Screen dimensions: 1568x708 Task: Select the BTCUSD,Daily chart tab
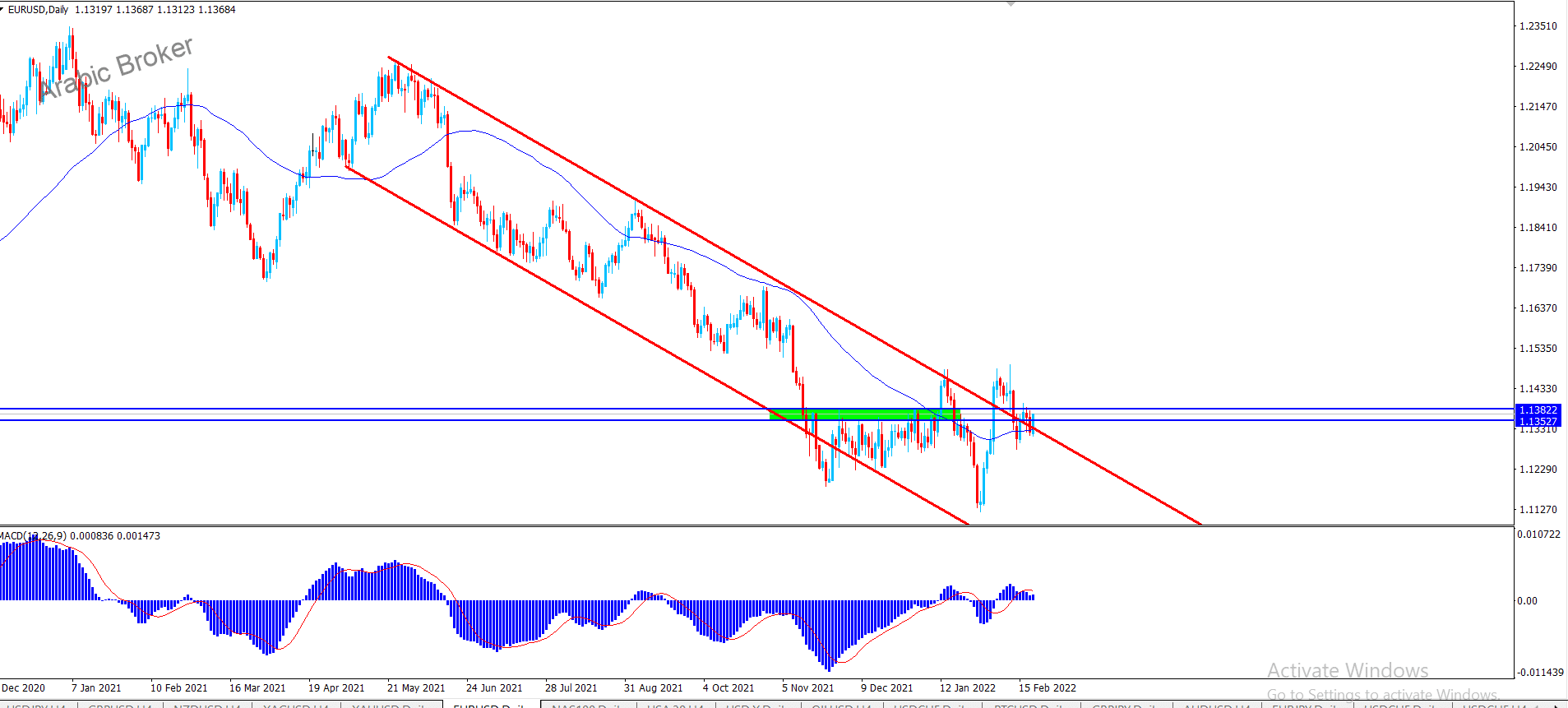click(1030, 706)
